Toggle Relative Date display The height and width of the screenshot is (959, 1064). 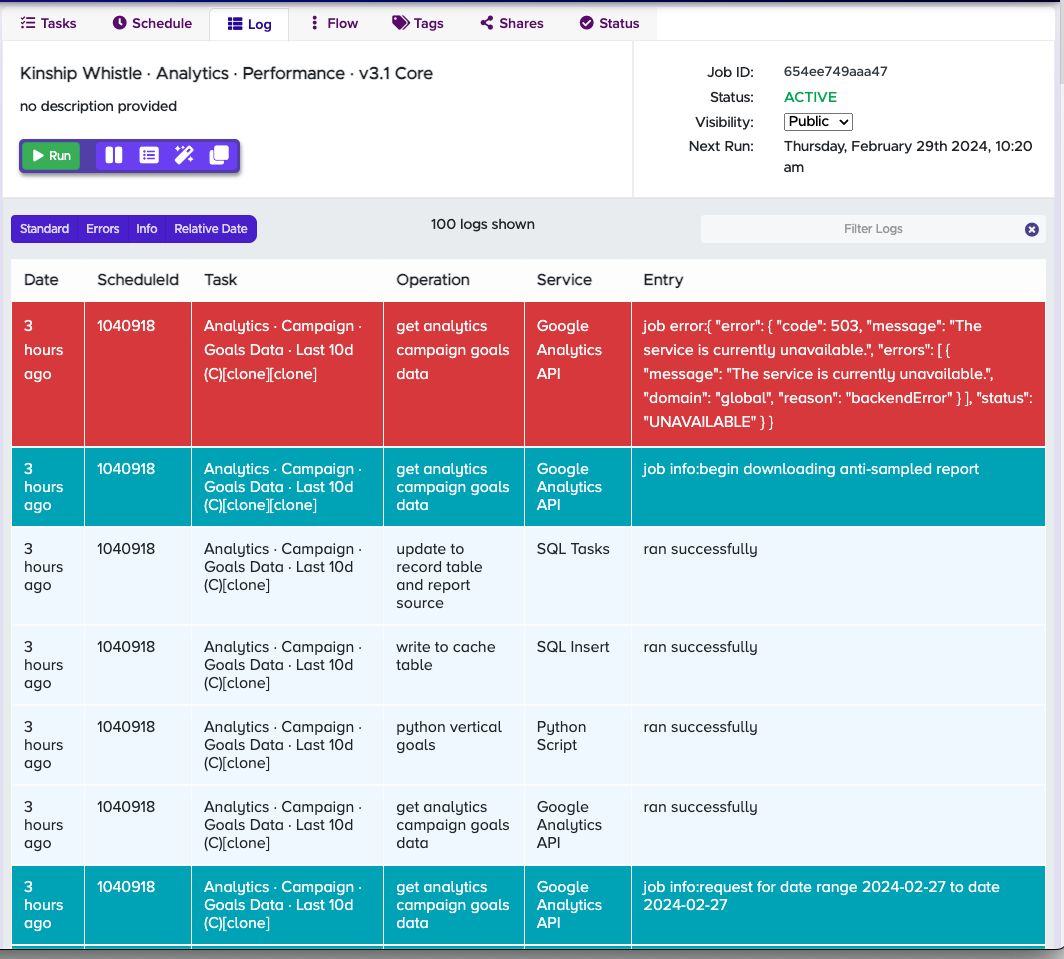pyautogui.click(x=210, y=229)
